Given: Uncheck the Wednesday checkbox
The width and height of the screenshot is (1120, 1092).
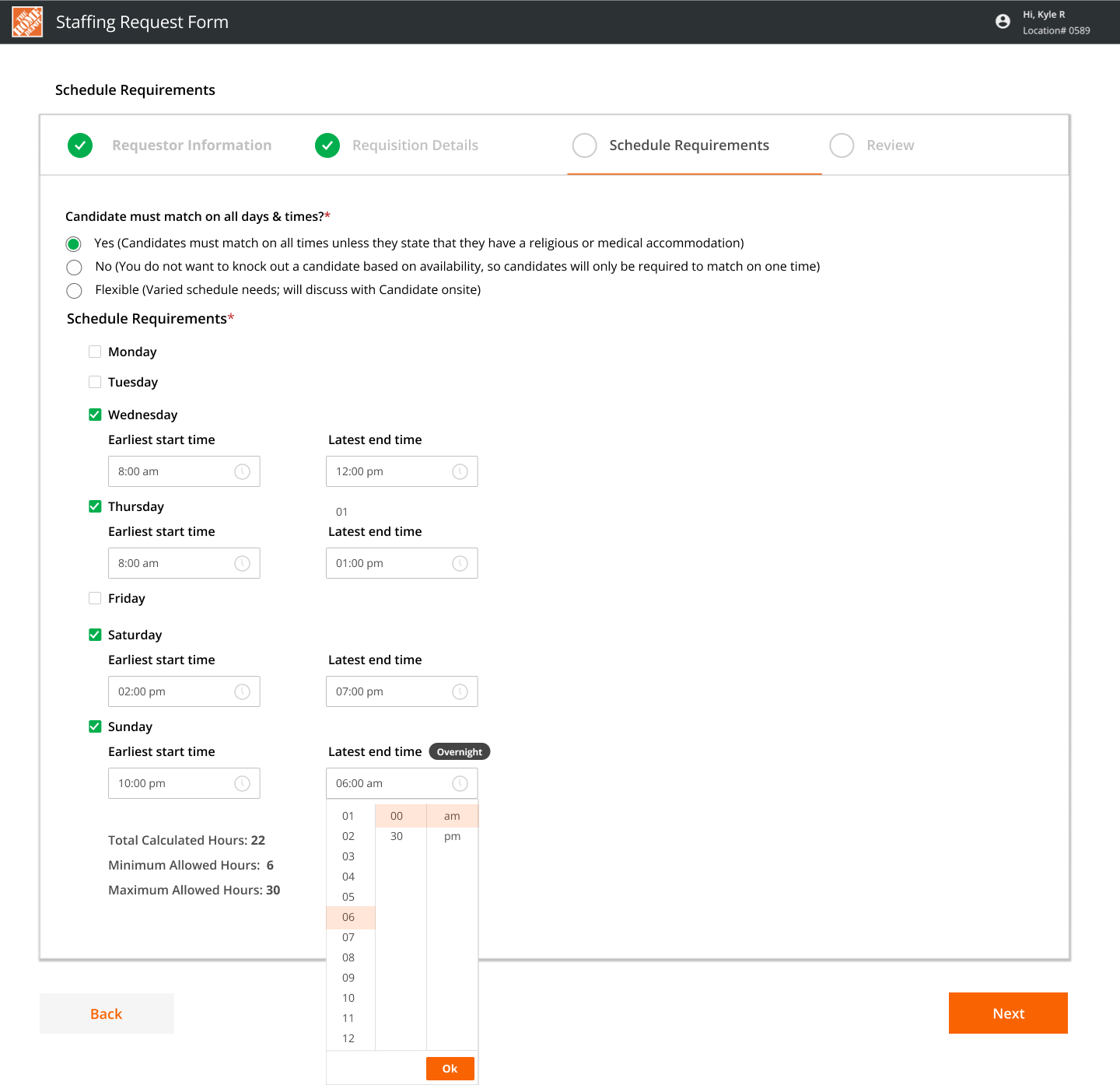Looking at the screenshot, I should [x=95, y=415].
